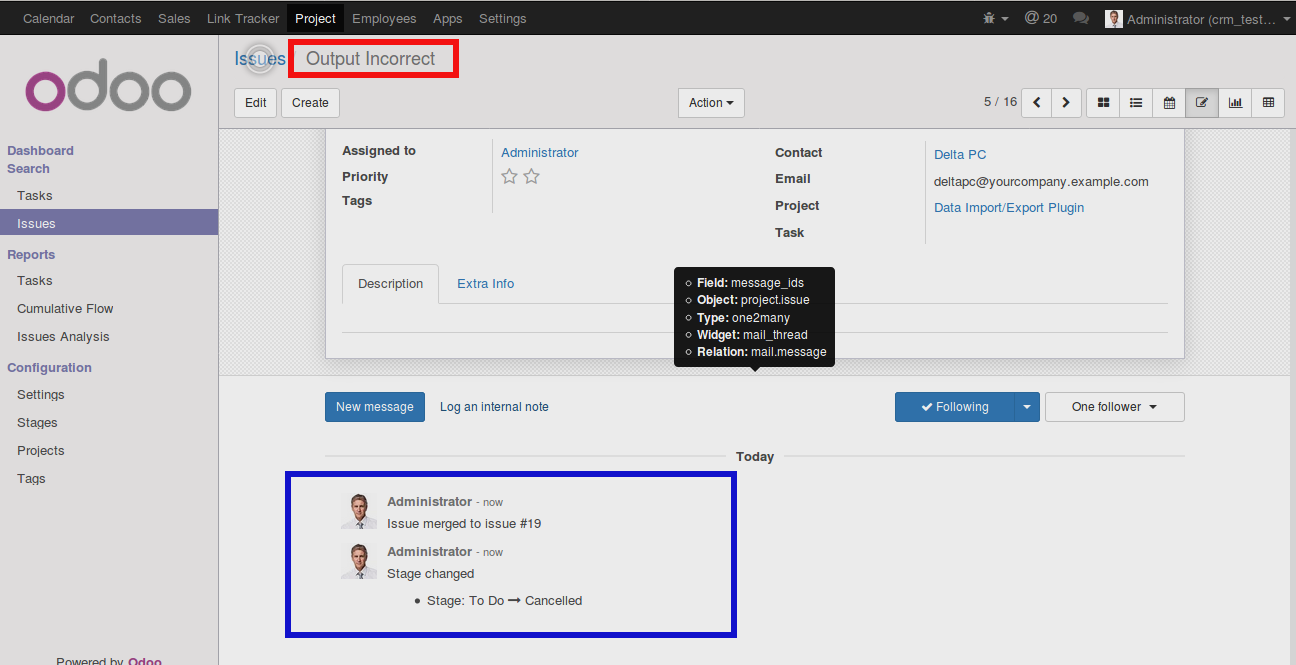Set first priority star
1296x665 pixels.
(x=509, y=176)
